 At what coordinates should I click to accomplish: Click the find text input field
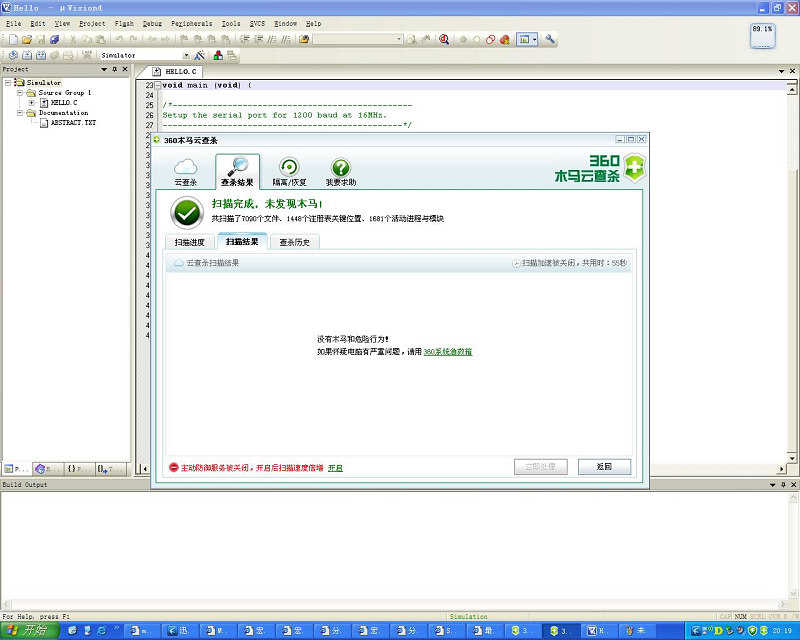tap(354, 39)
